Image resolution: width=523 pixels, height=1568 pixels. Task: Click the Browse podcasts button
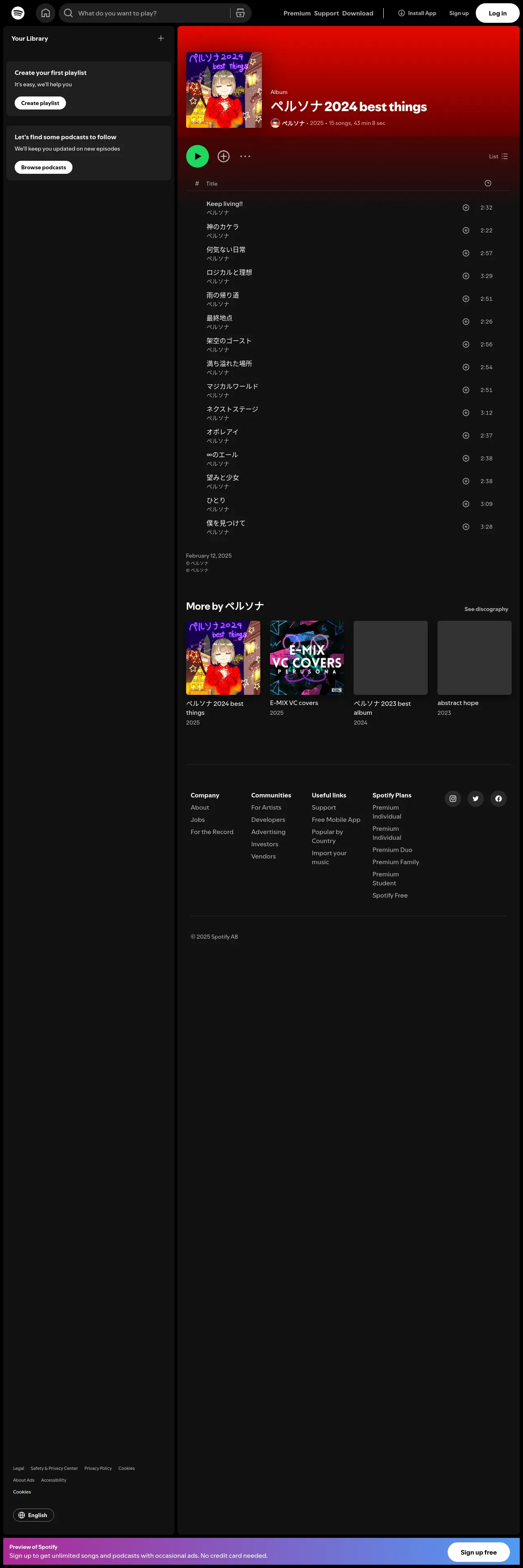click(44, 167)
